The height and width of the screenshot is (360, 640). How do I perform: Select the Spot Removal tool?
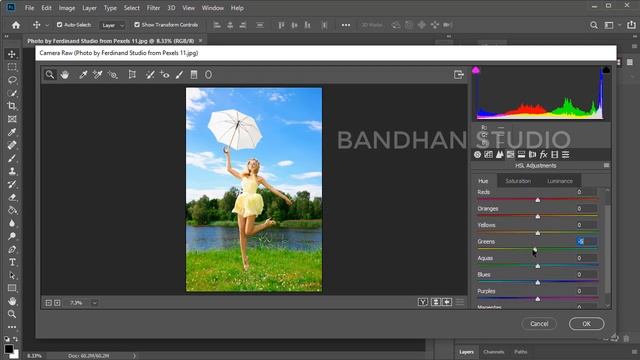tap(150, 75)
